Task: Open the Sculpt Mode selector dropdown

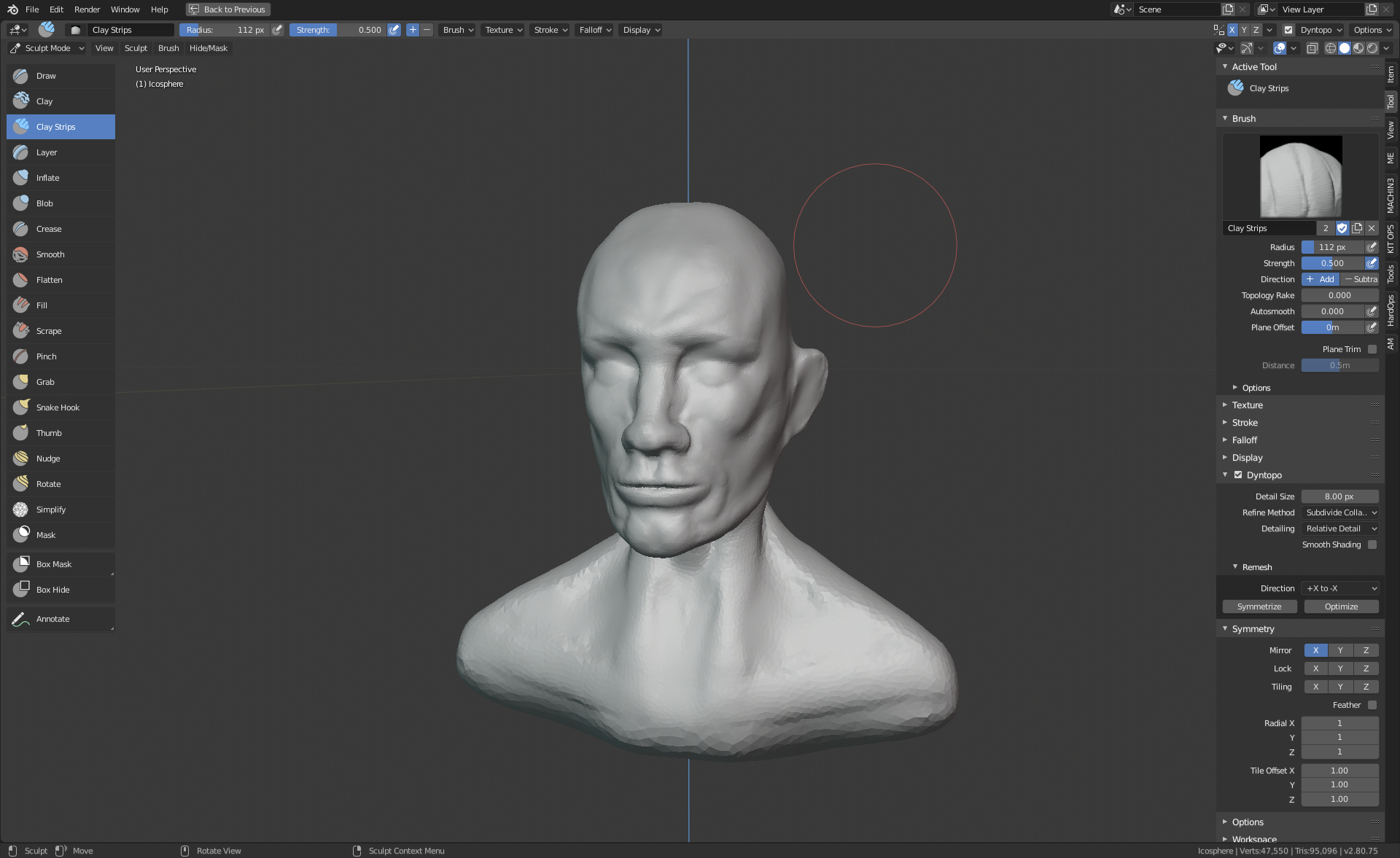Action: coord(47,48)
